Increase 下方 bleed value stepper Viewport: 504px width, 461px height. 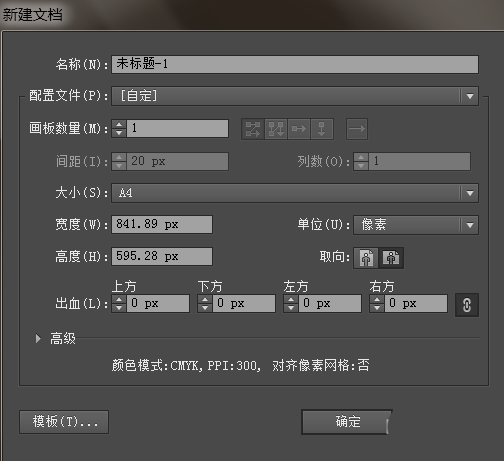pos(205,299)
